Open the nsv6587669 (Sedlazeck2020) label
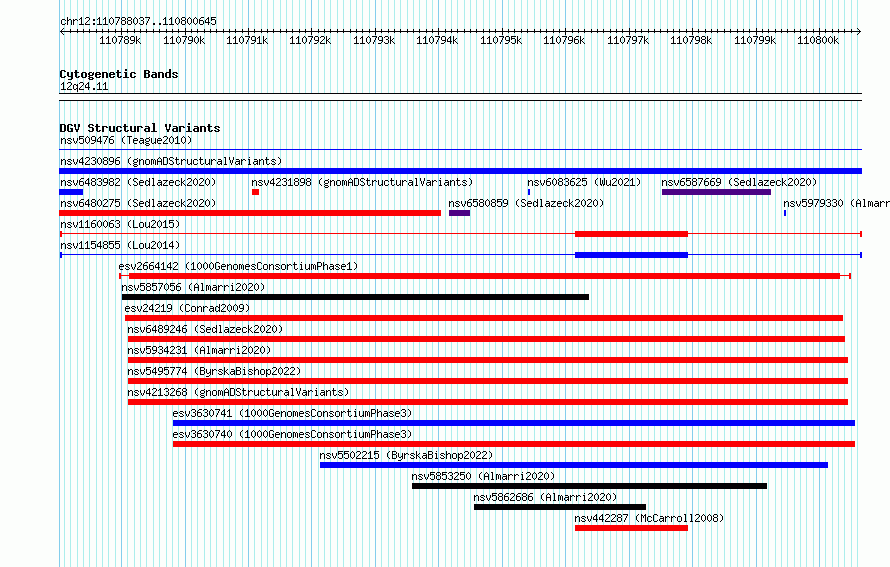The image size is (890, 567). (x=739, y=182)
